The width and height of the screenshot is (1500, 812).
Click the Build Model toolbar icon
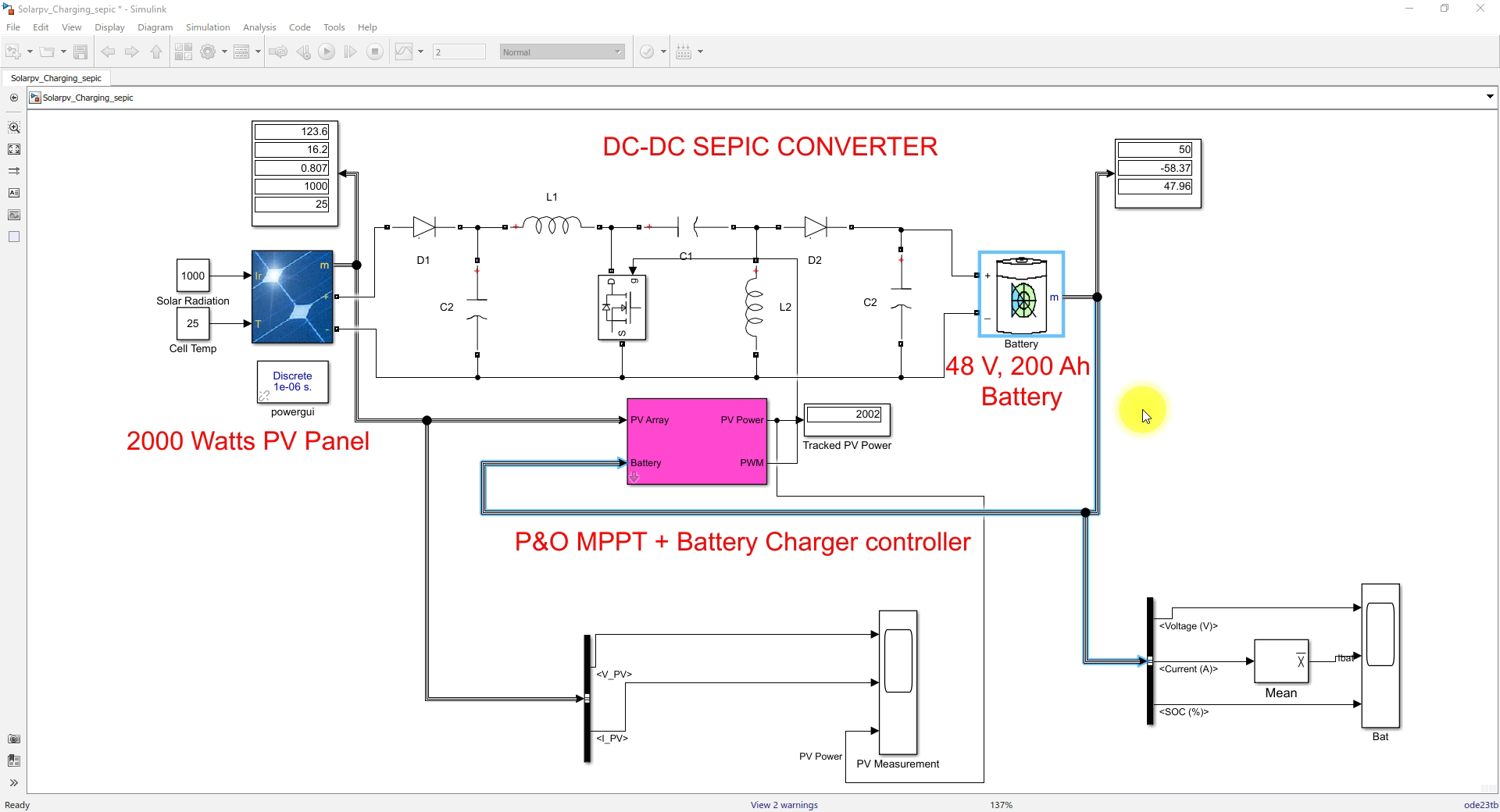click(684, 52)
